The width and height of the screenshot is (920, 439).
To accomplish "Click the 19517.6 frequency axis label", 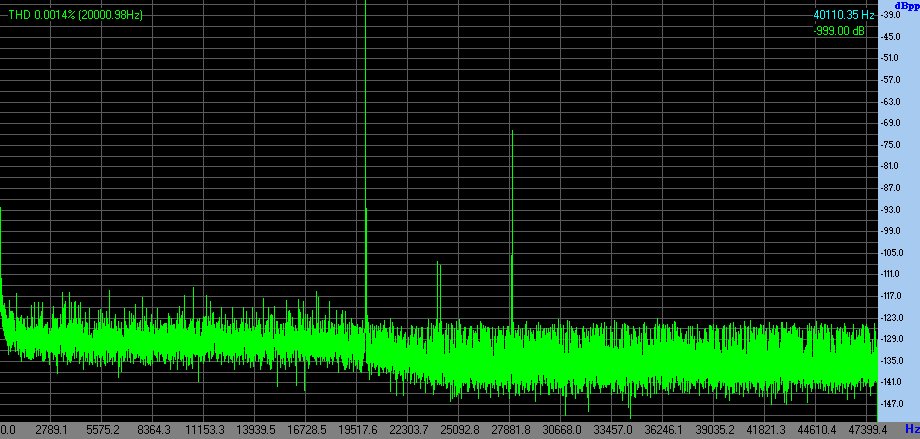I will coord(358,430).
